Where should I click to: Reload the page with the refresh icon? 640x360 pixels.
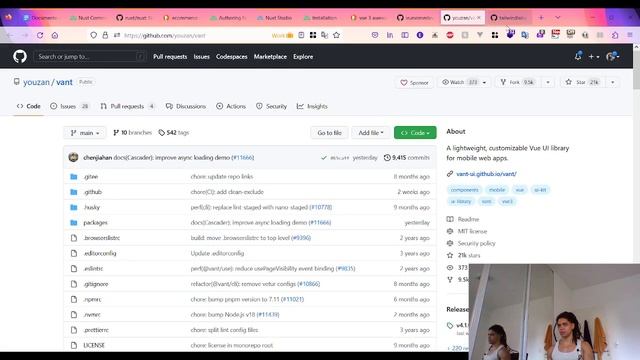coord(40,36)
